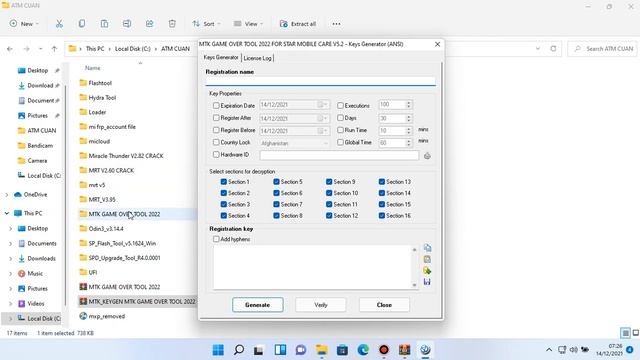Viewport: 640px width, 360px height.
Task: Click the Registration name input field
Action: 320,81
